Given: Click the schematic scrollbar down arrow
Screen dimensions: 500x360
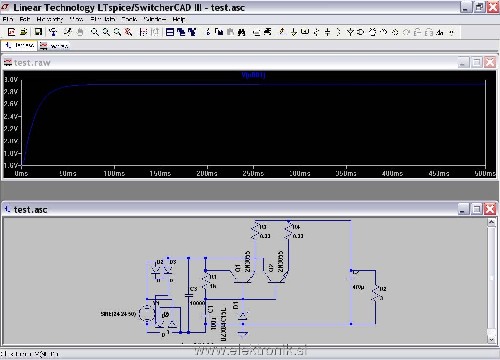Looking at the screenshot, I should tap(492, 339).
